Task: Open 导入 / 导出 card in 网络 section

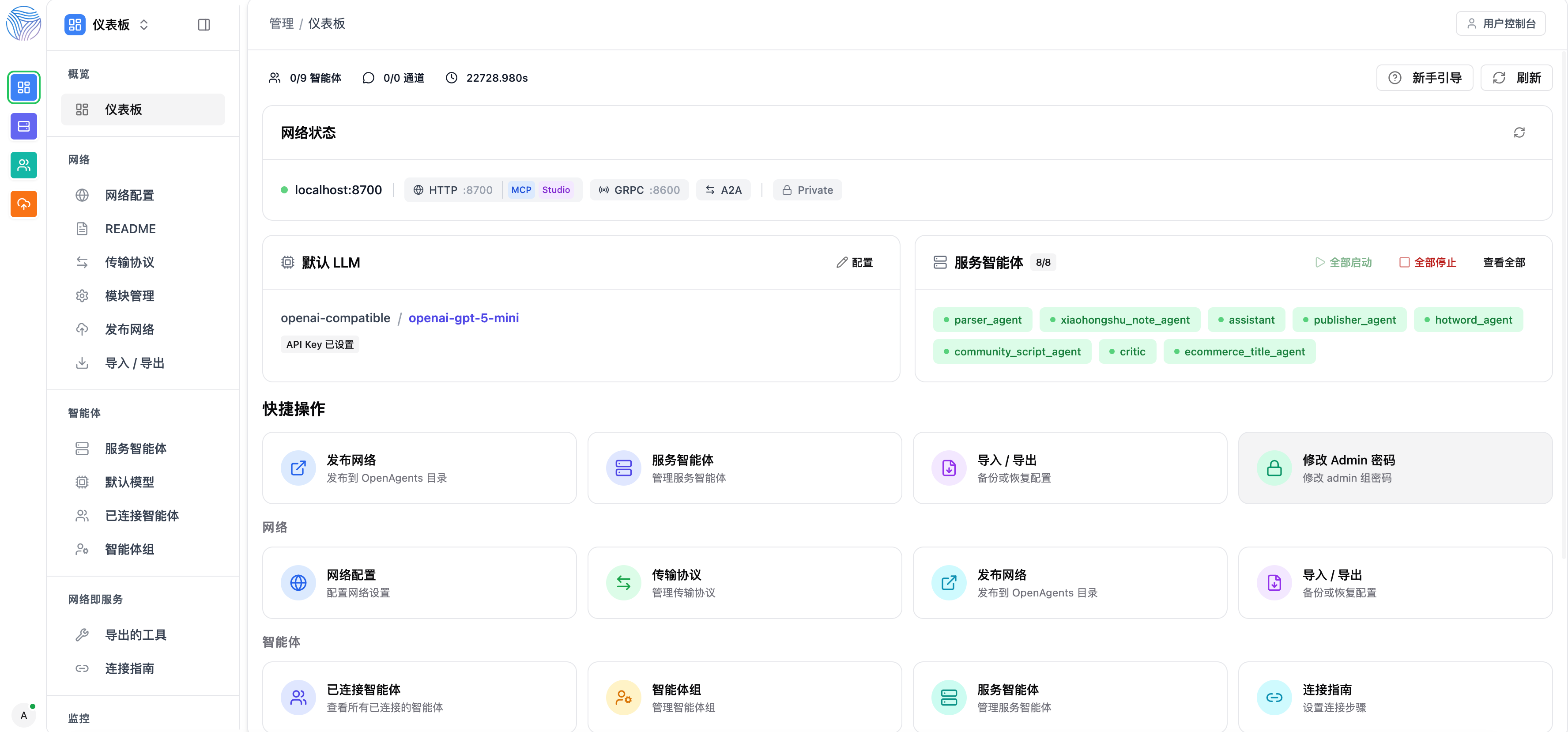Action: point(1395,583)
